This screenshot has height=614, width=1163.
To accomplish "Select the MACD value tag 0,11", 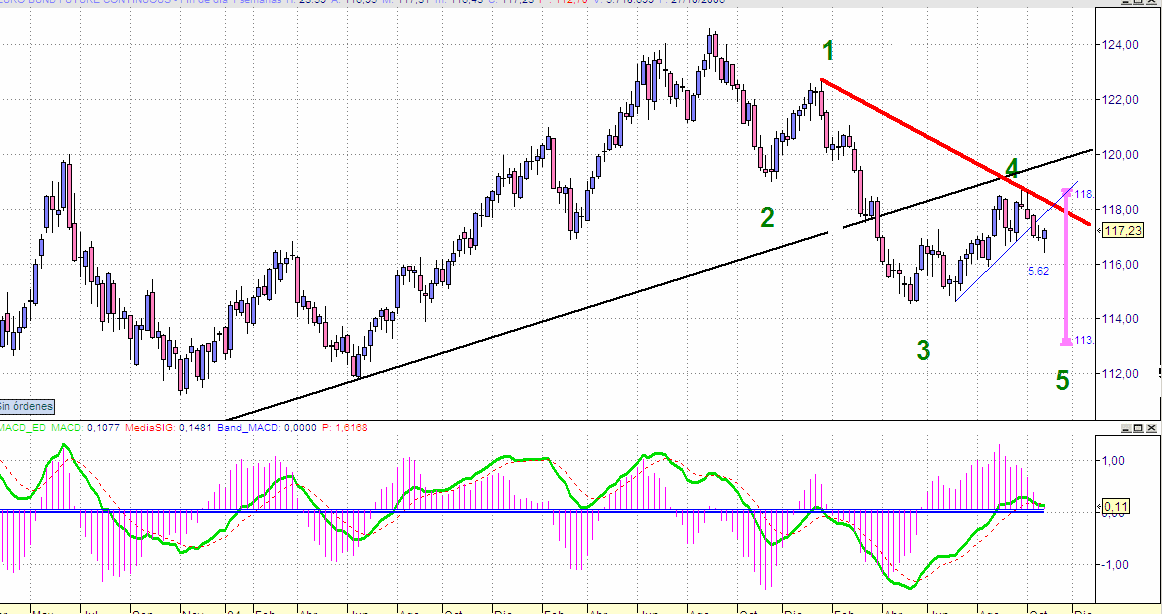I will coord(1116,507).
